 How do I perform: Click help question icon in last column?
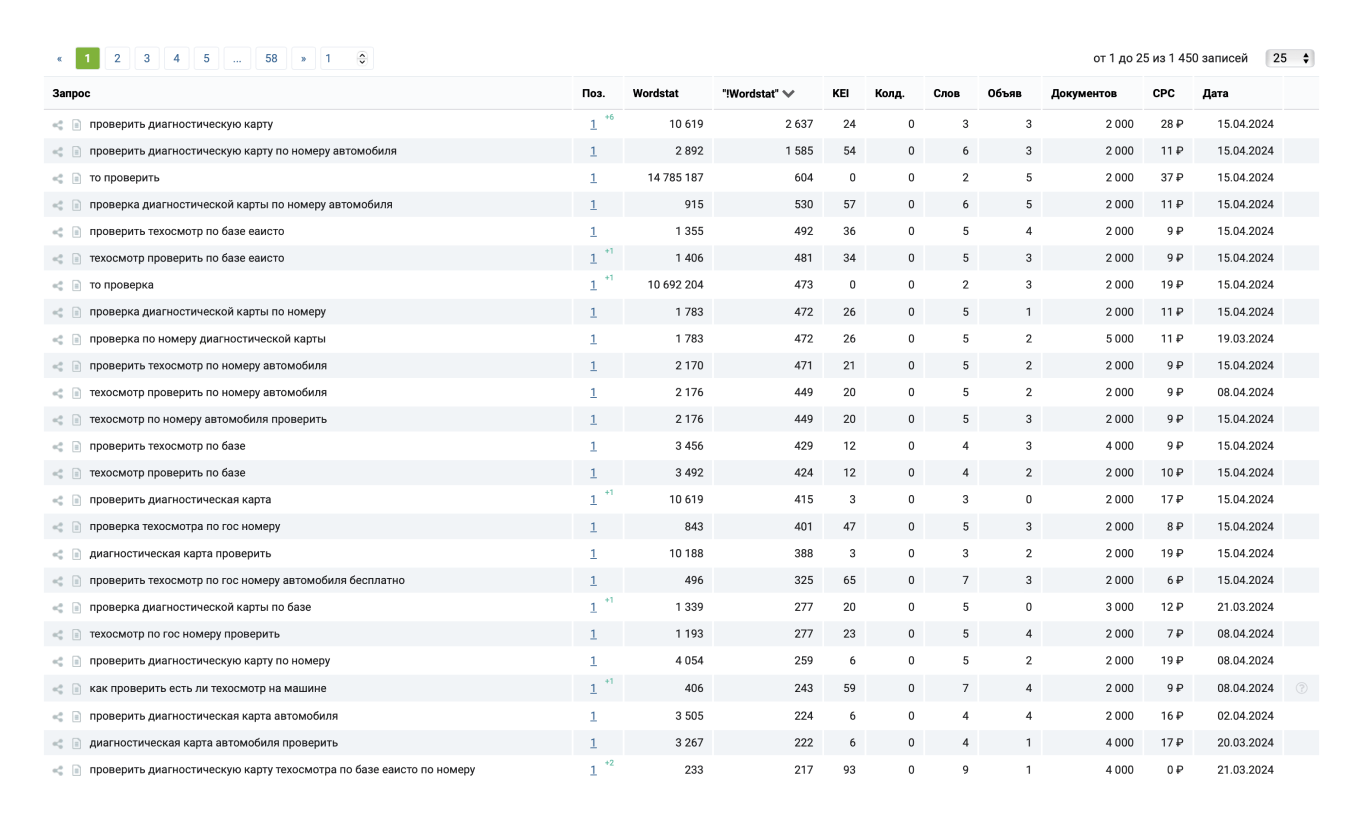point(1301,688)
